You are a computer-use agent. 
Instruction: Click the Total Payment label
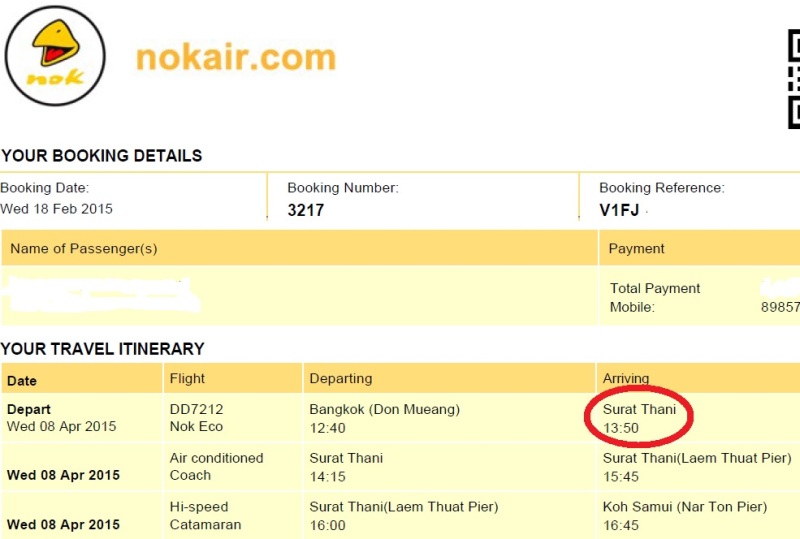pyautogui.click(x=655, y=288)
